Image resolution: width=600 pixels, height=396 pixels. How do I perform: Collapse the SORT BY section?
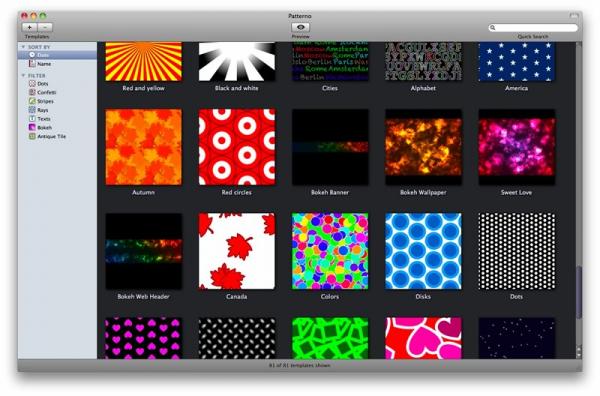click(23, 47)
